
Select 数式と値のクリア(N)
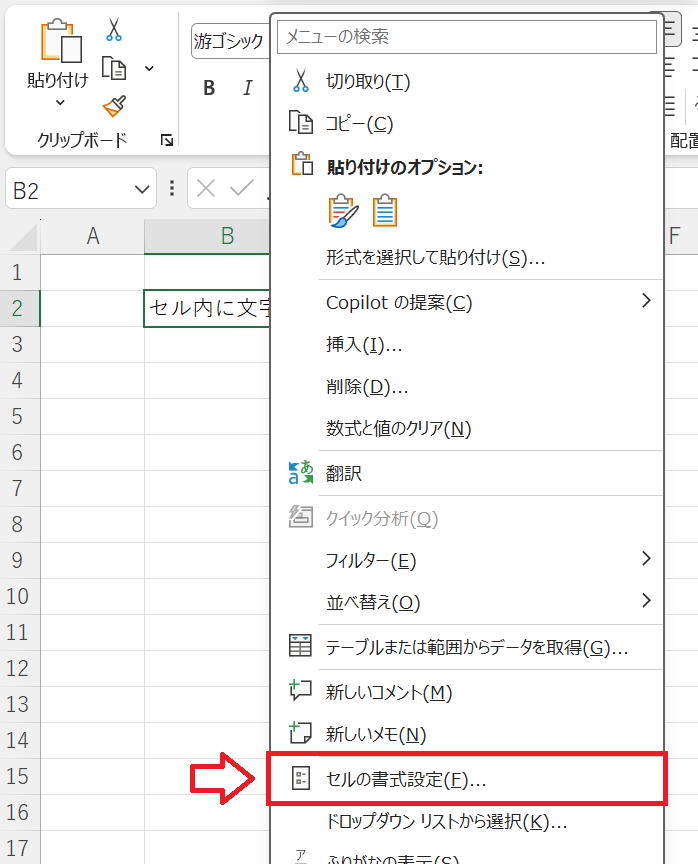point(467,429)
